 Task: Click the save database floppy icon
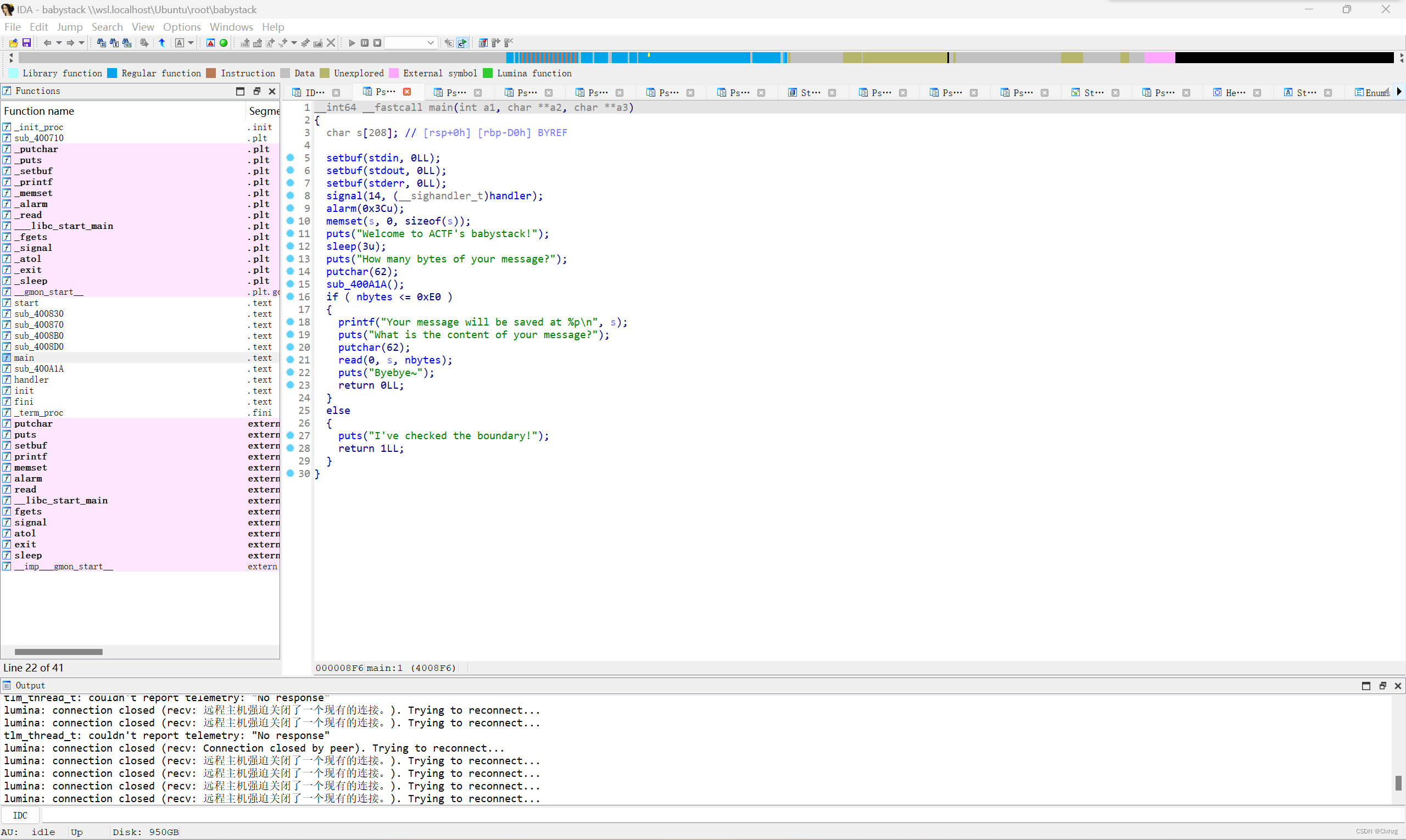pos(26,43)
